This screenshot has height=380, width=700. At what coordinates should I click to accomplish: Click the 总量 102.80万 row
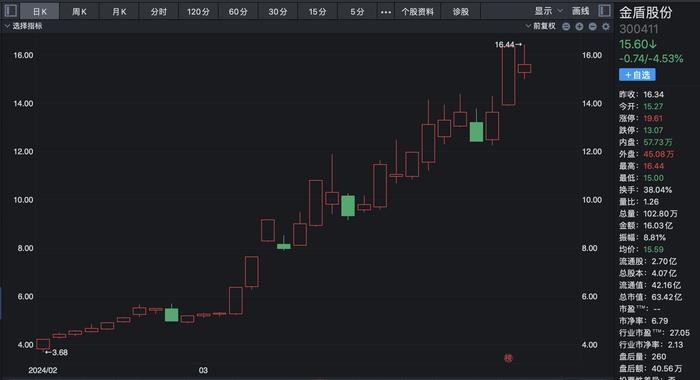point(648,214)
